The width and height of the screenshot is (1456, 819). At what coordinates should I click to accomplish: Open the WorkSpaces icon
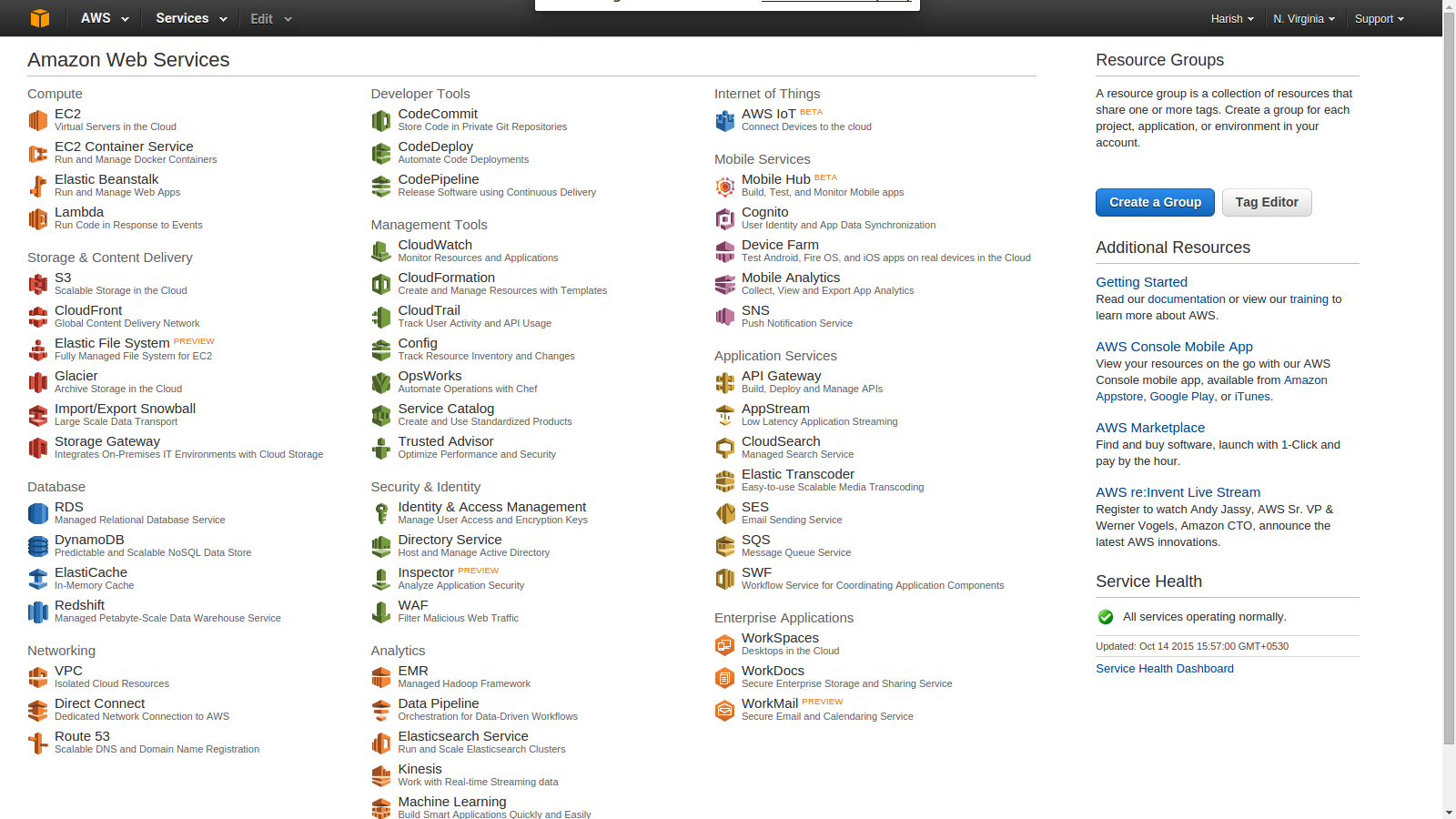(725, 644)
